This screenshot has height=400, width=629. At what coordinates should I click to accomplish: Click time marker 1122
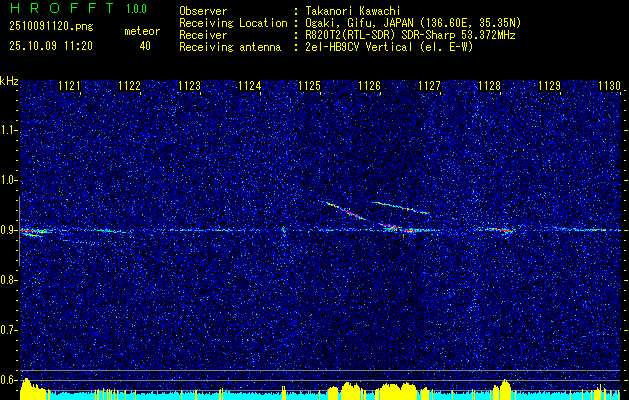coord(129,85)
